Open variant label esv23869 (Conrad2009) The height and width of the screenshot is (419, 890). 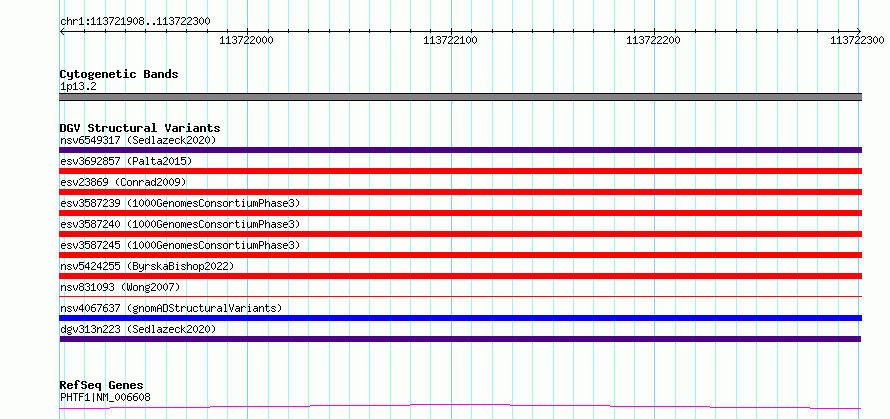point(123,182)
